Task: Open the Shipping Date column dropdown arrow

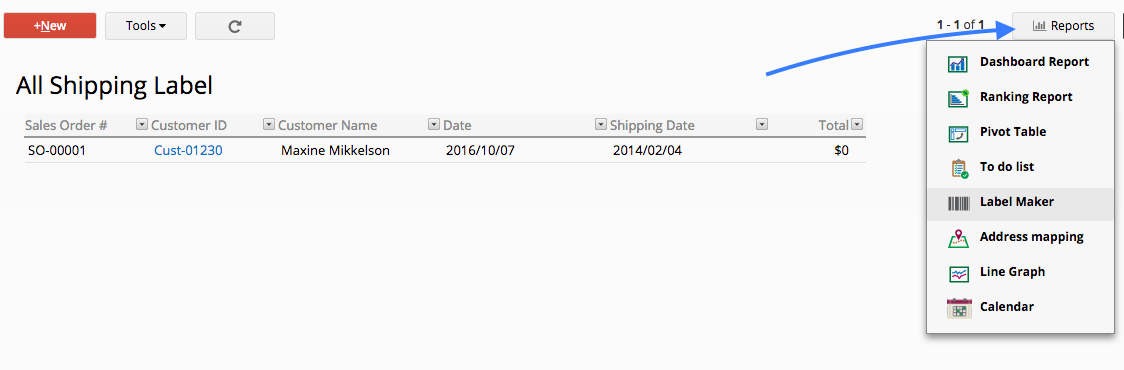Action: pos(762,125)
